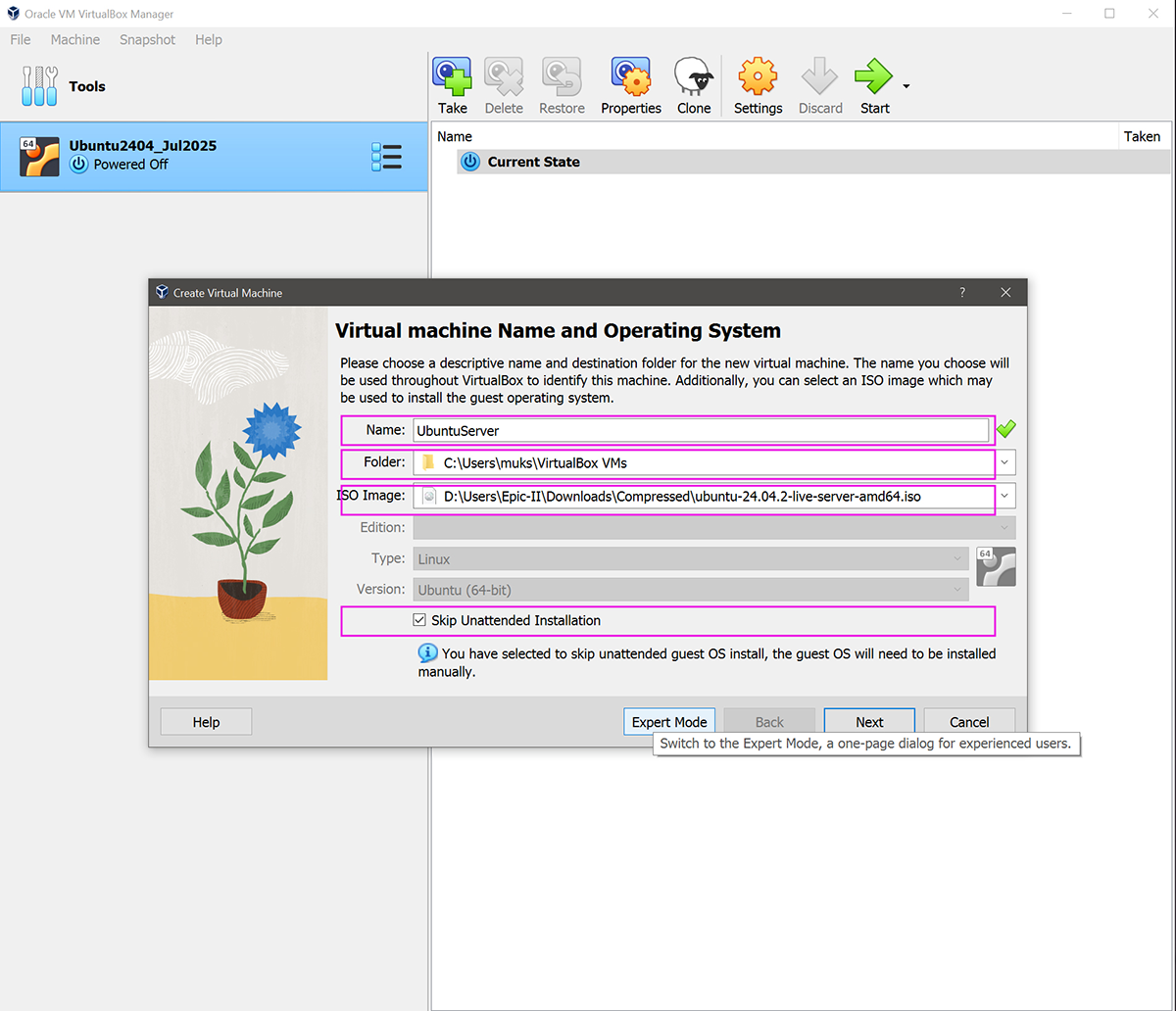Image resolution: width=1176 pixels, height=1011 pixels.
Task: Click the Taken column header
Action: tap(1143, 136)
